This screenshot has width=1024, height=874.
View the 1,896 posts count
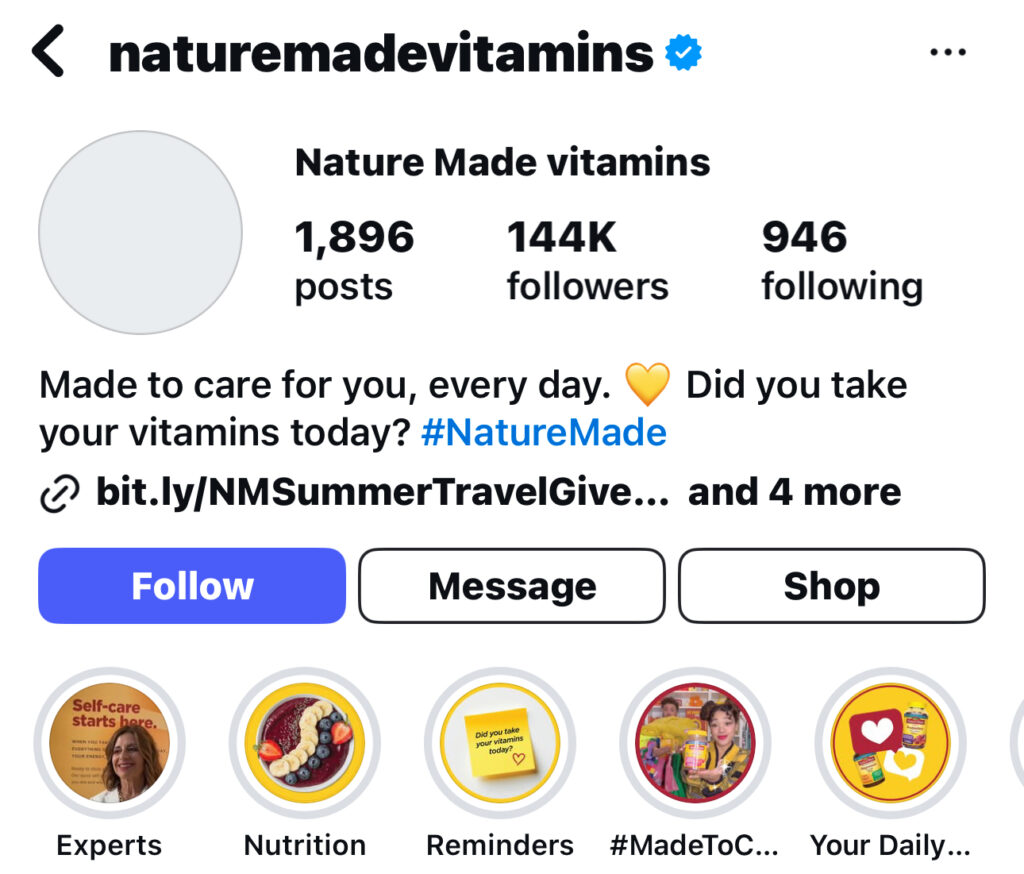pos(354,261)
